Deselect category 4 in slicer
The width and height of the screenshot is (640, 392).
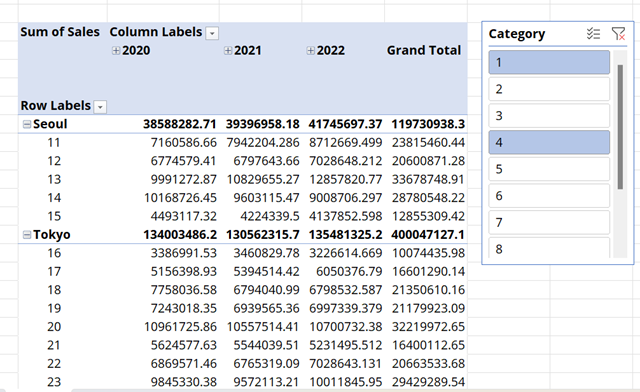549,143
